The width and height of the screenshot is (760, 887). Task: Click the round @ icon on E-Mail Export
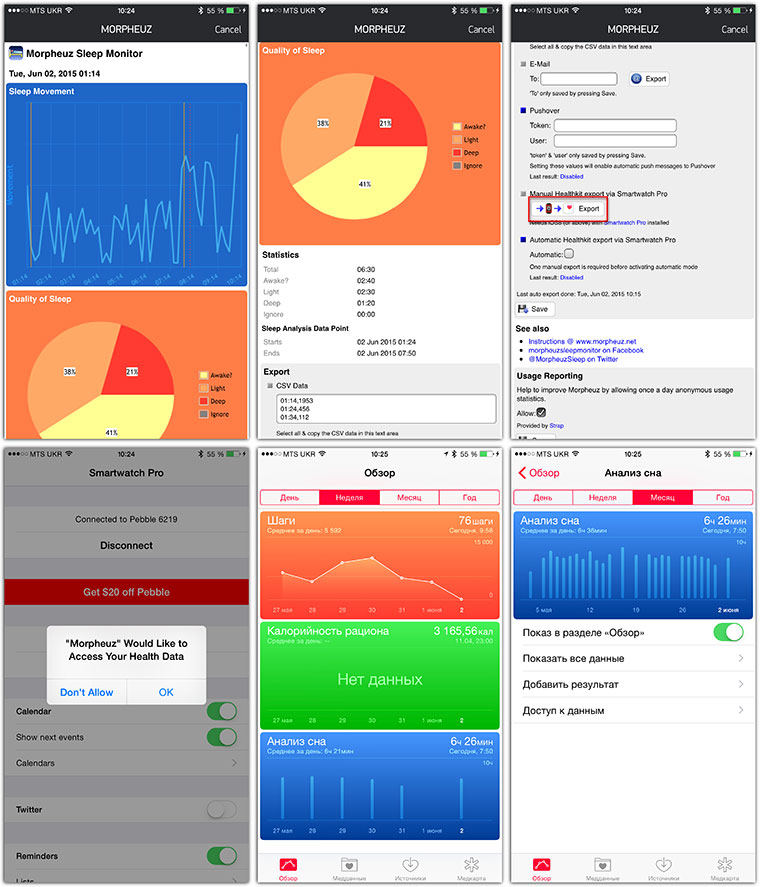point(636,79)
